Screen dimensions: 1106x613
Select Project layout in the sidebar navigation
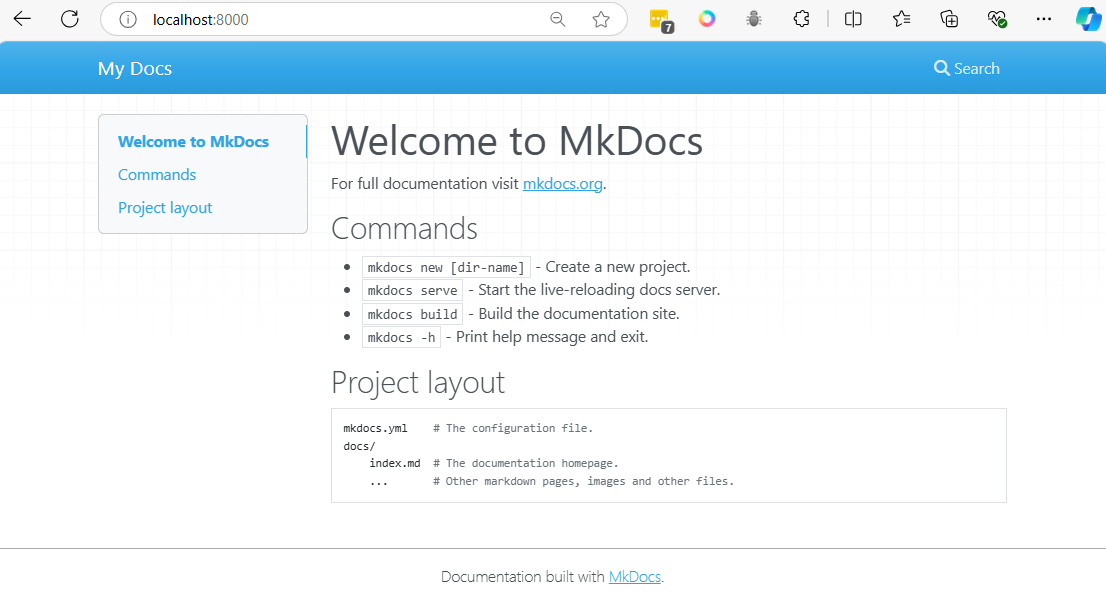pyautogui.click(x=165, y=208)
